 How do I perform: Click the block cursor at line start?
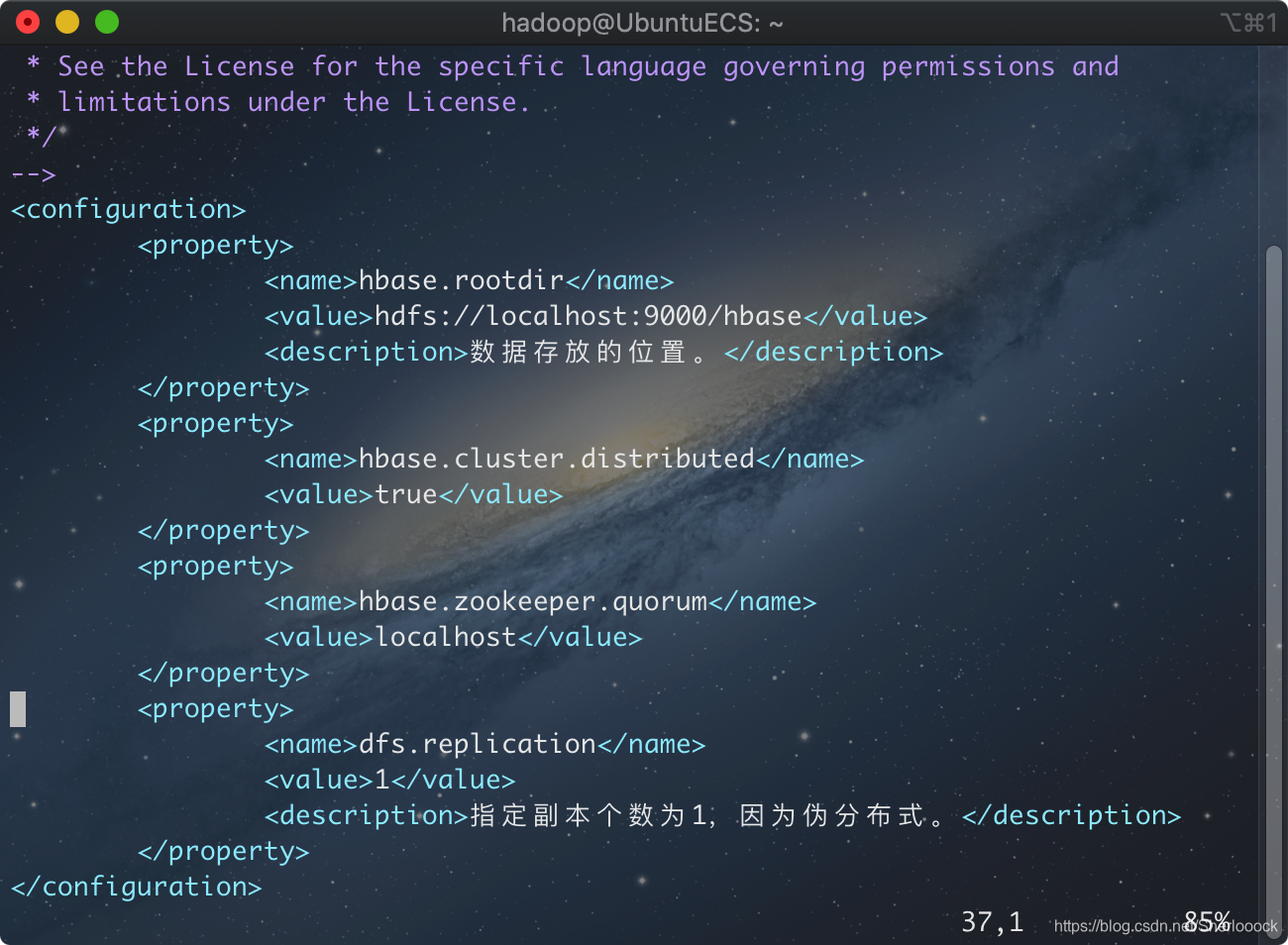[18, 709]
